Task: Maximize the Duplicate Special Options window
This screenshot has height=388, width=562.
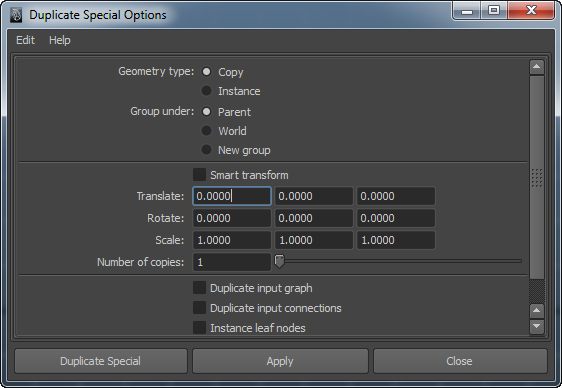Action: click(x=494, y=10)
